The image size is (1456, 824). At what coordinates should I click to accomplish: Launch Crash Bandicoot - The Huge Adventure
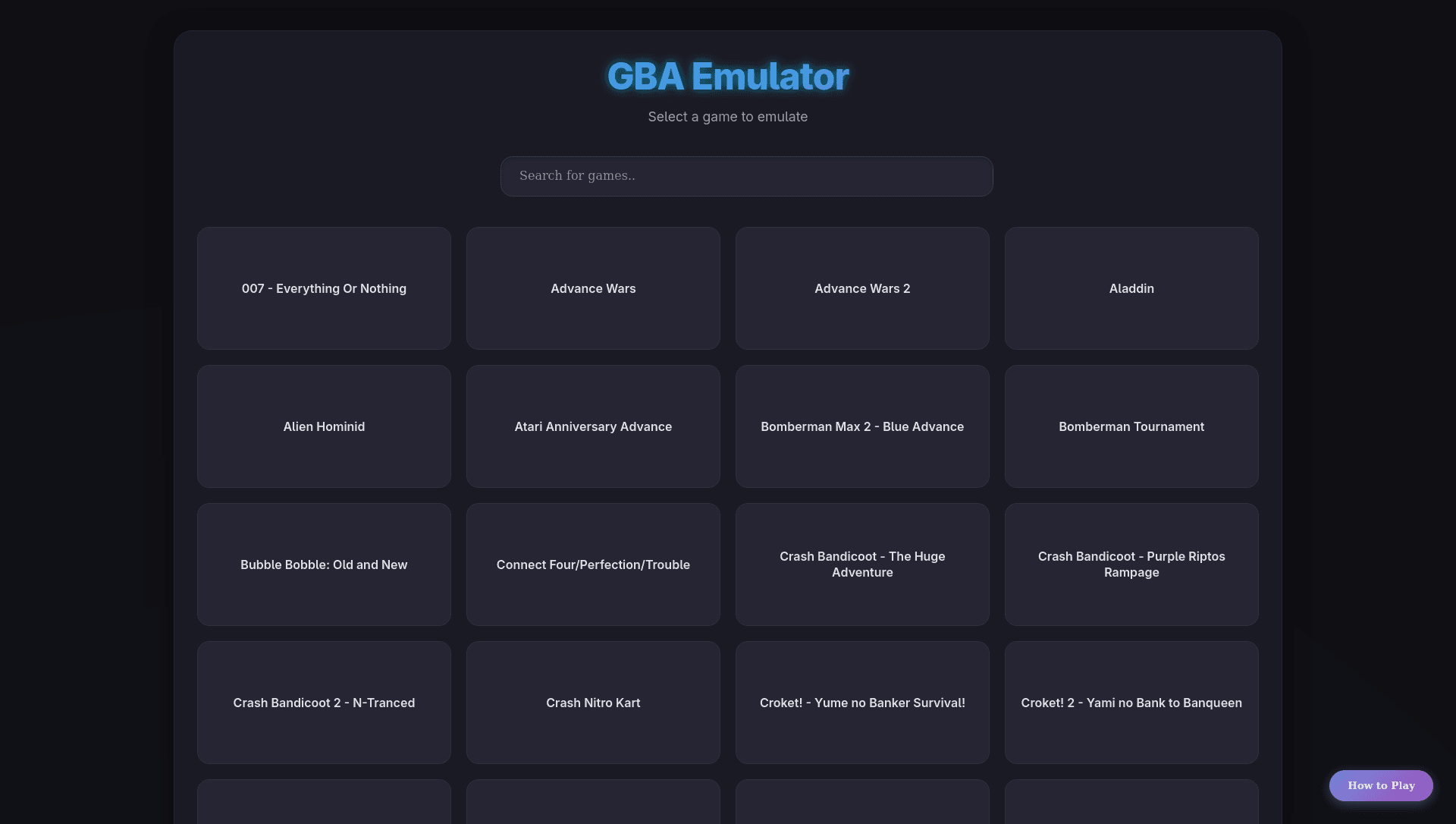862,565
